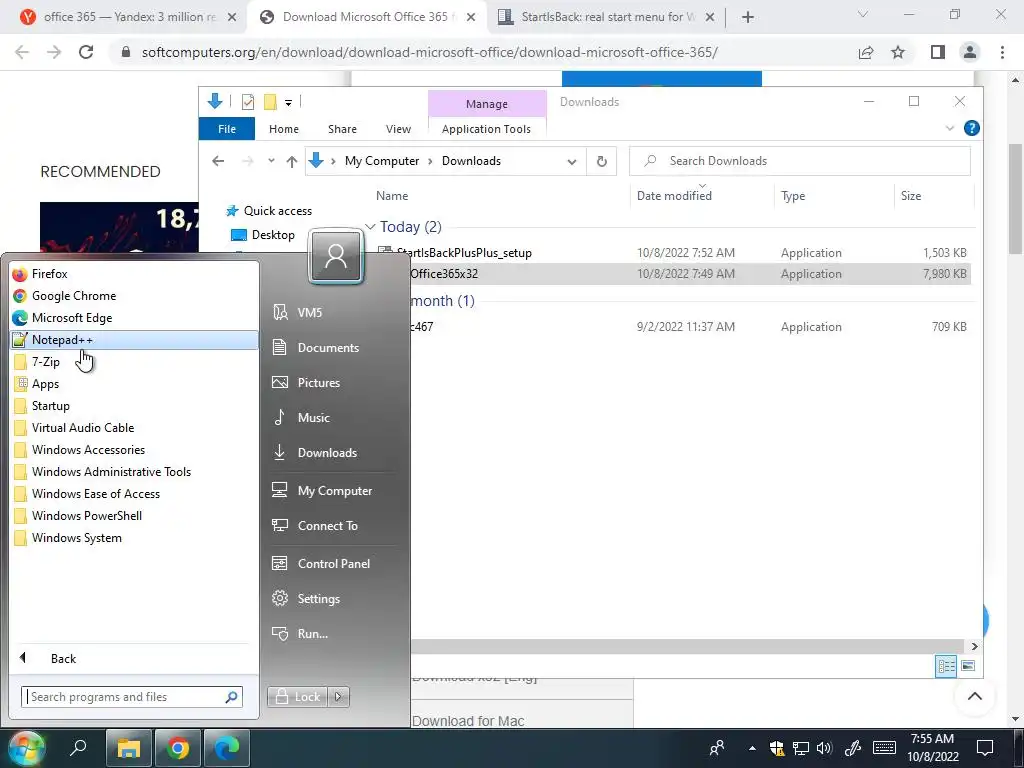Open the Windows PowerShell folder
Viewport: 1024px width, 768px height.
coord(134,516)
